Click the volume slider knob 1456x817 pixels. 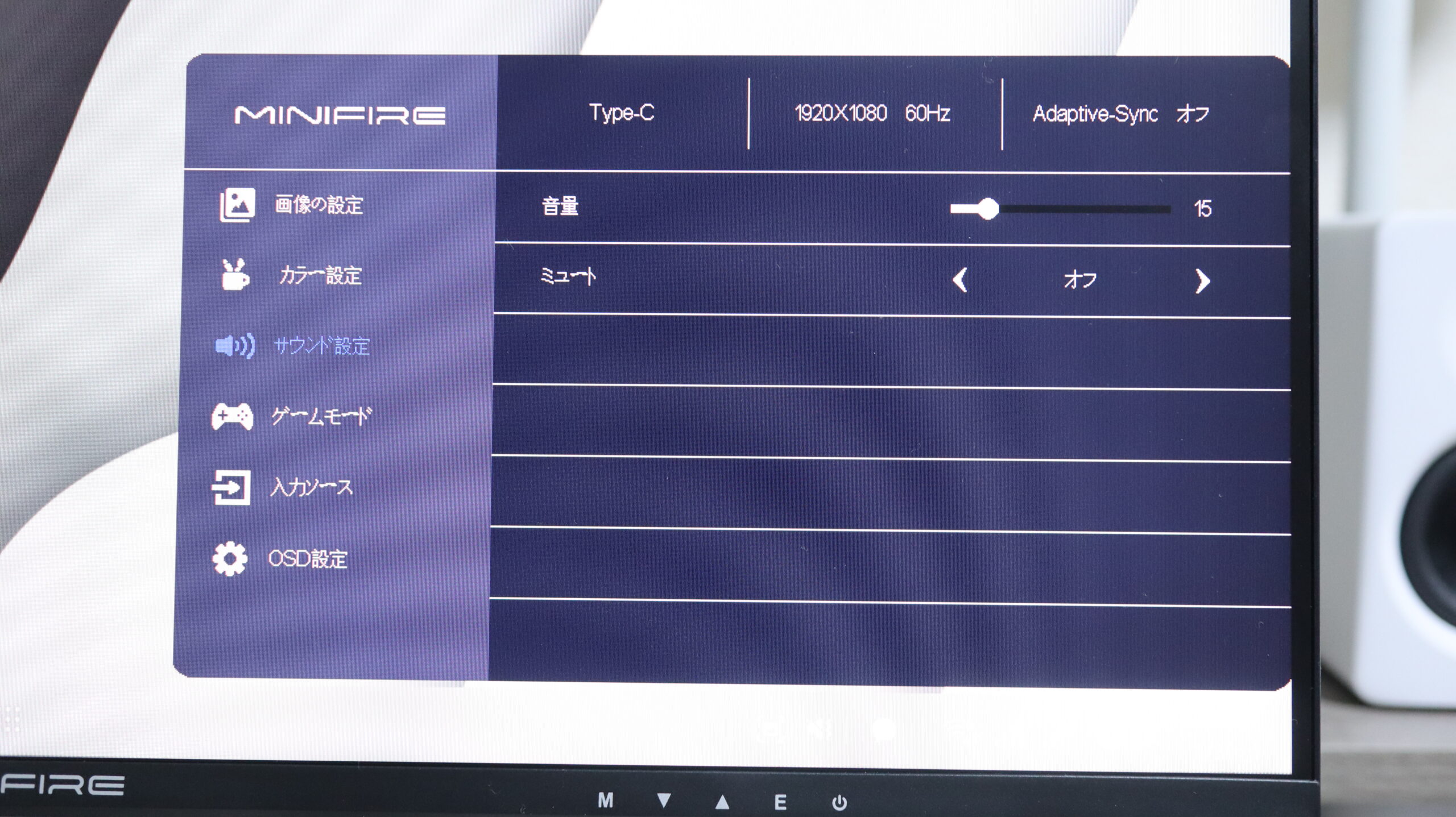click(x=988, y=209)
